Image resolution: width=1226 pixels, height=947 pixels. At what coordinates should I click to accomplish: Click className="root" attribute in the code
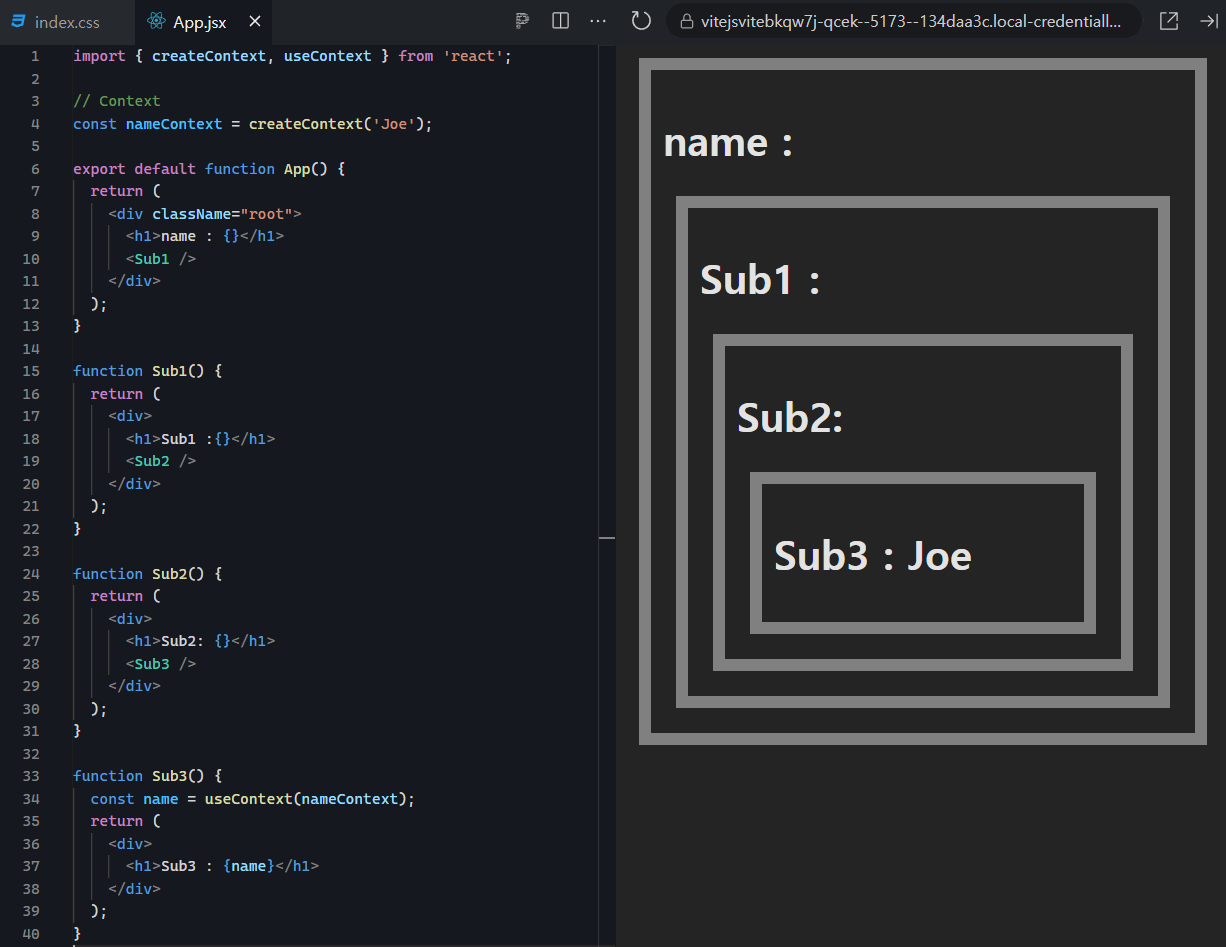tap(222, 214)
